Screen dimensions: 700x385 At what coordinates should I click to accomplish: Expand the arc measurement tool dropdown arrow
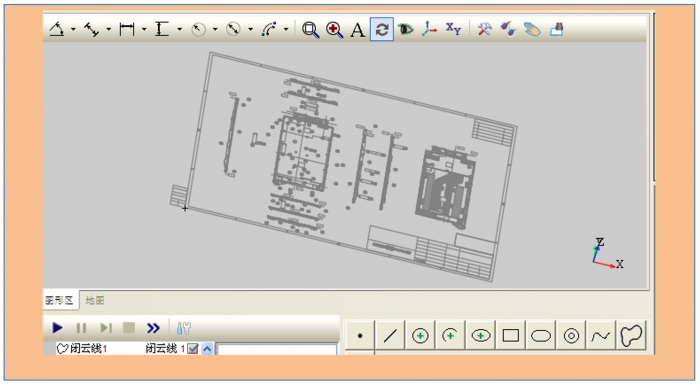[286, 30]
